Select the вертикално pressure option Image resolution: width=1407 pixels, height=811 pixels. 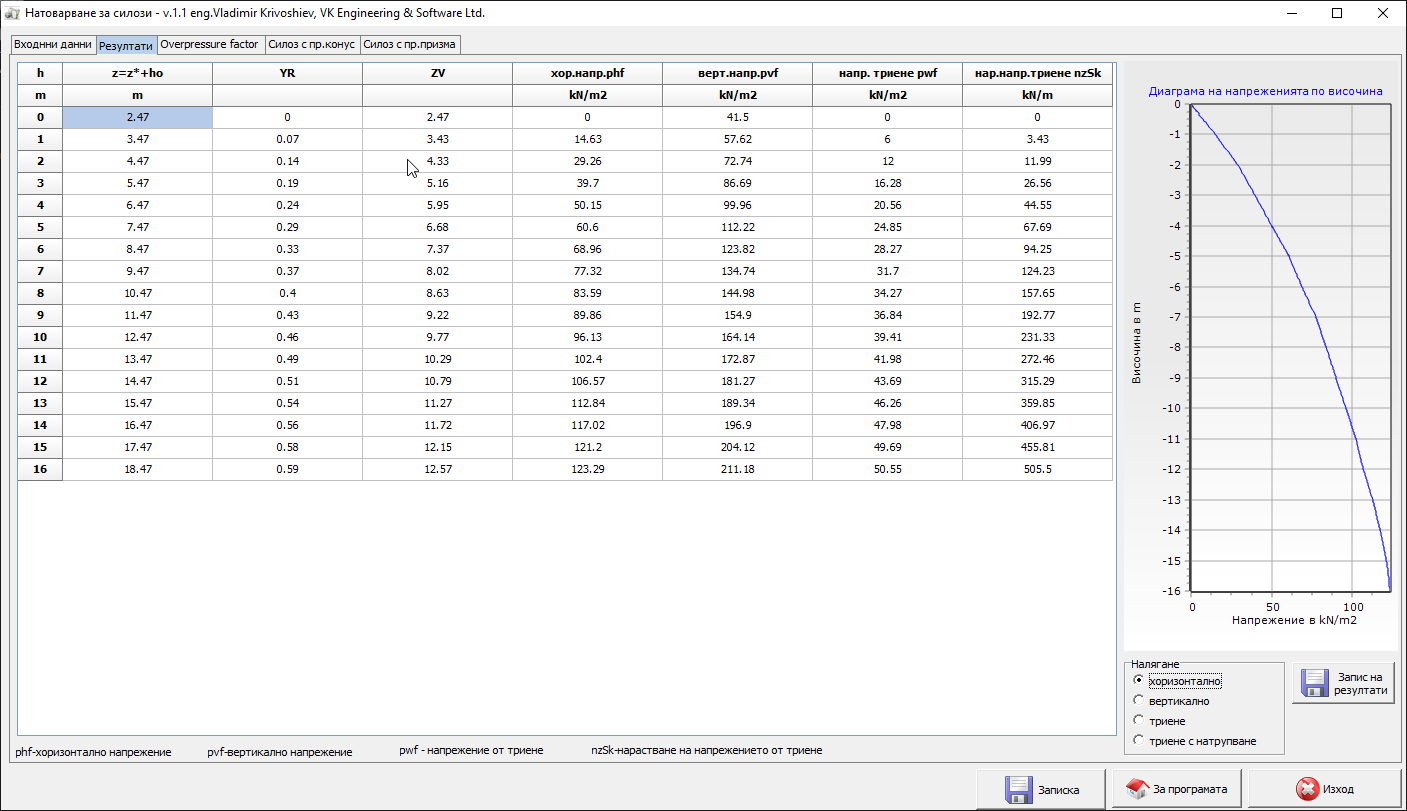(x=1138, y=701)
